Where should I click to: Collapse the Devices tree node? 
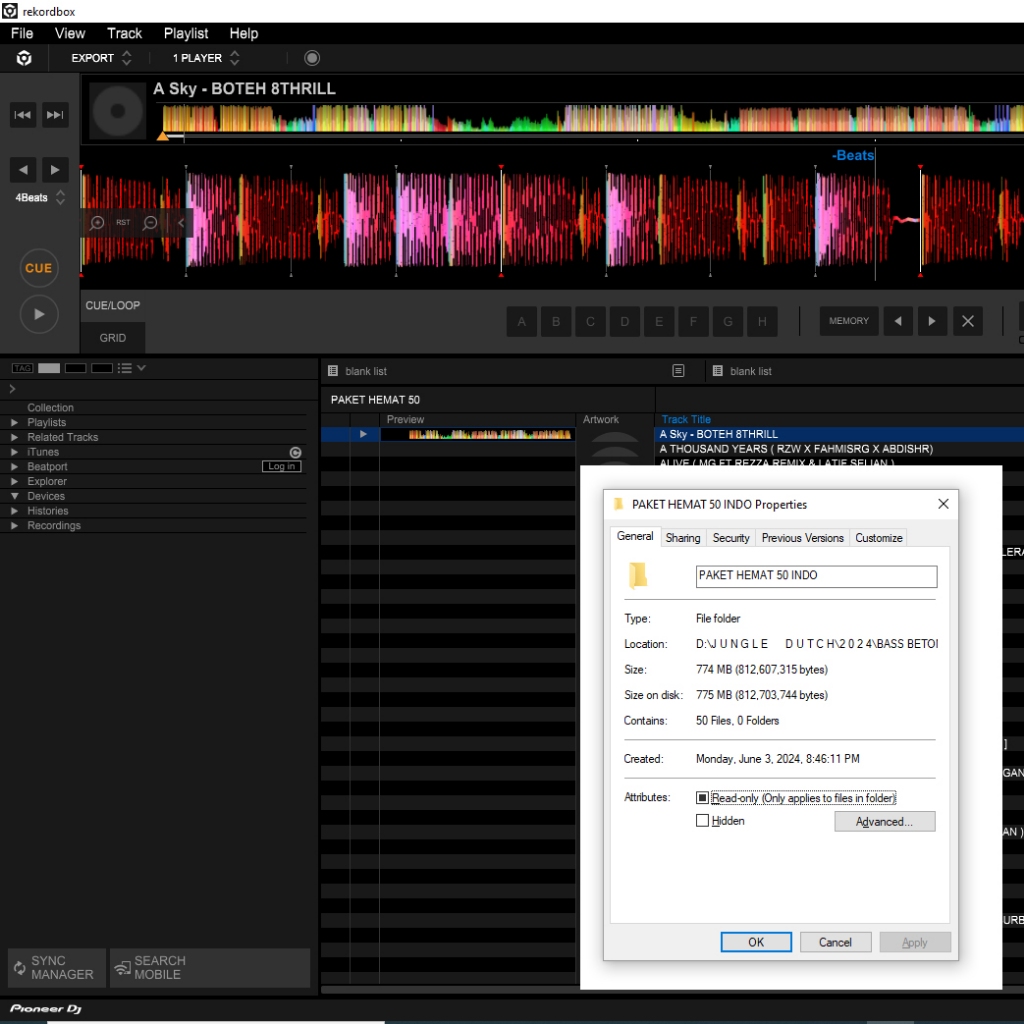(14, 496)
